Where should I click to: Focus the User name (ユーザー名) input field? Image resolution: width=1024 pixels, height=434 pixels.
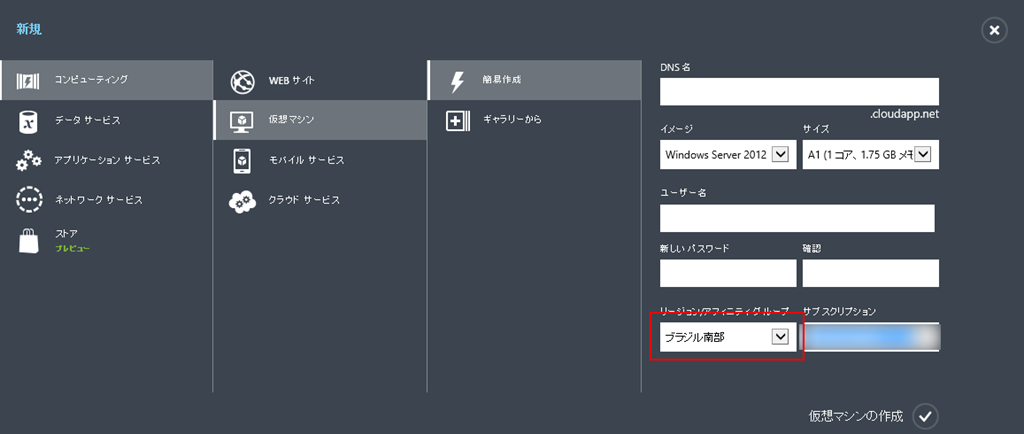(x=797, y=218)
